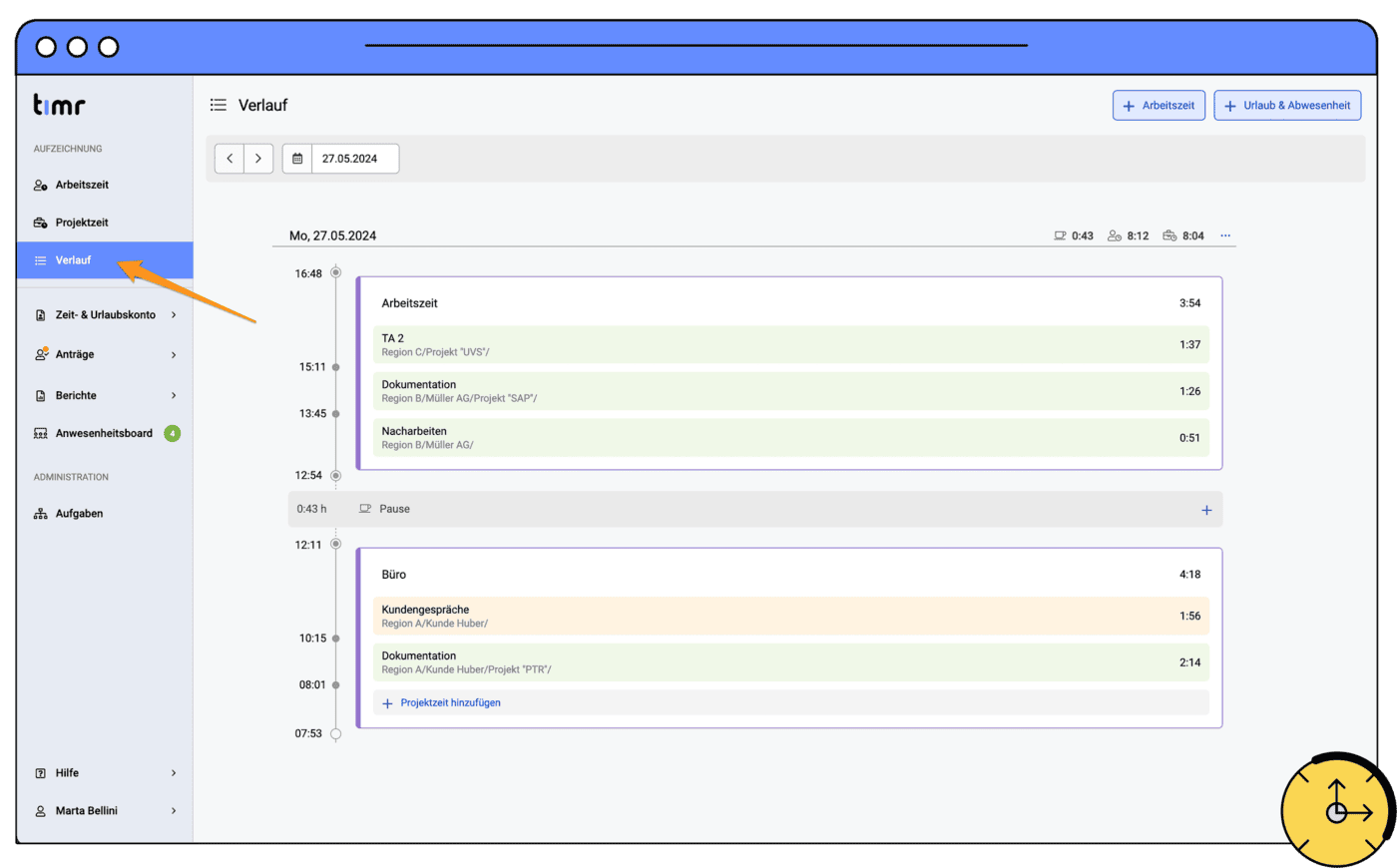Click the 16:48 timeline marker
This screenshot has width=1397, height=868.
(x=336, y=272)
